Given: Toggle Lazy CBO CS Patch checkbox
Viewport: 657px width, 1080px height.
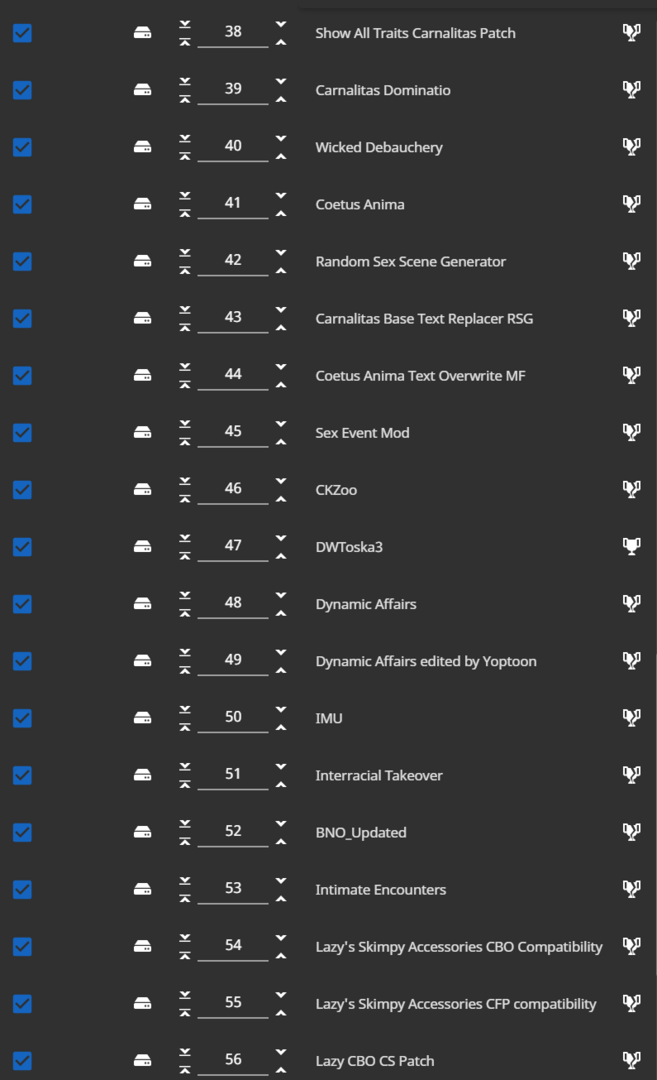Looking at the screenshot, I should pyautogui.click(x=22, y=1061).
